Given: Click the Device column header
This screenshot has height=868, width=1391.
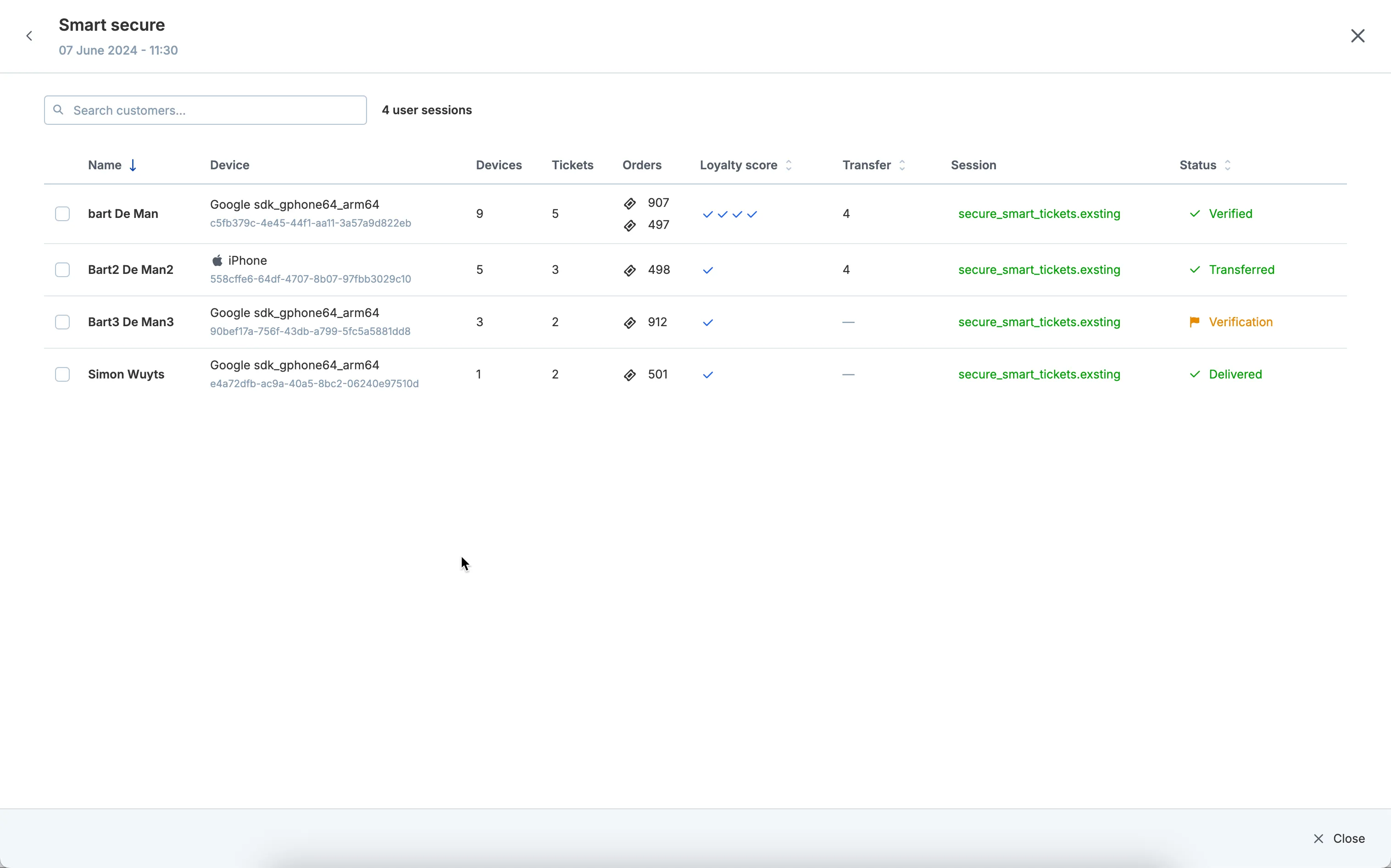Looking at the screenshot, I should (x=230, y=165).
